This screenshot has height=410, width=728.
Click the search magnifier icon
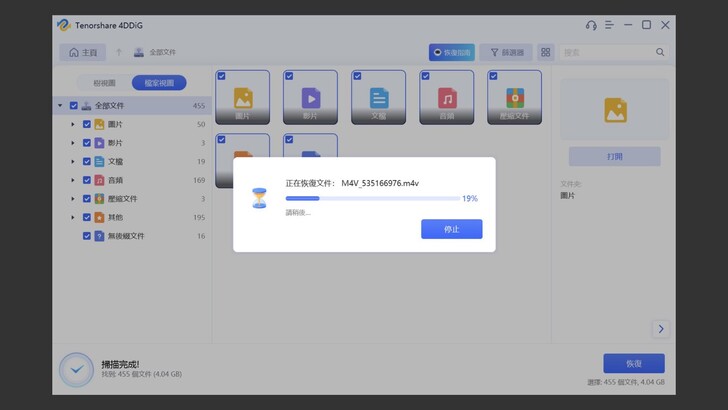click(660, 52)
